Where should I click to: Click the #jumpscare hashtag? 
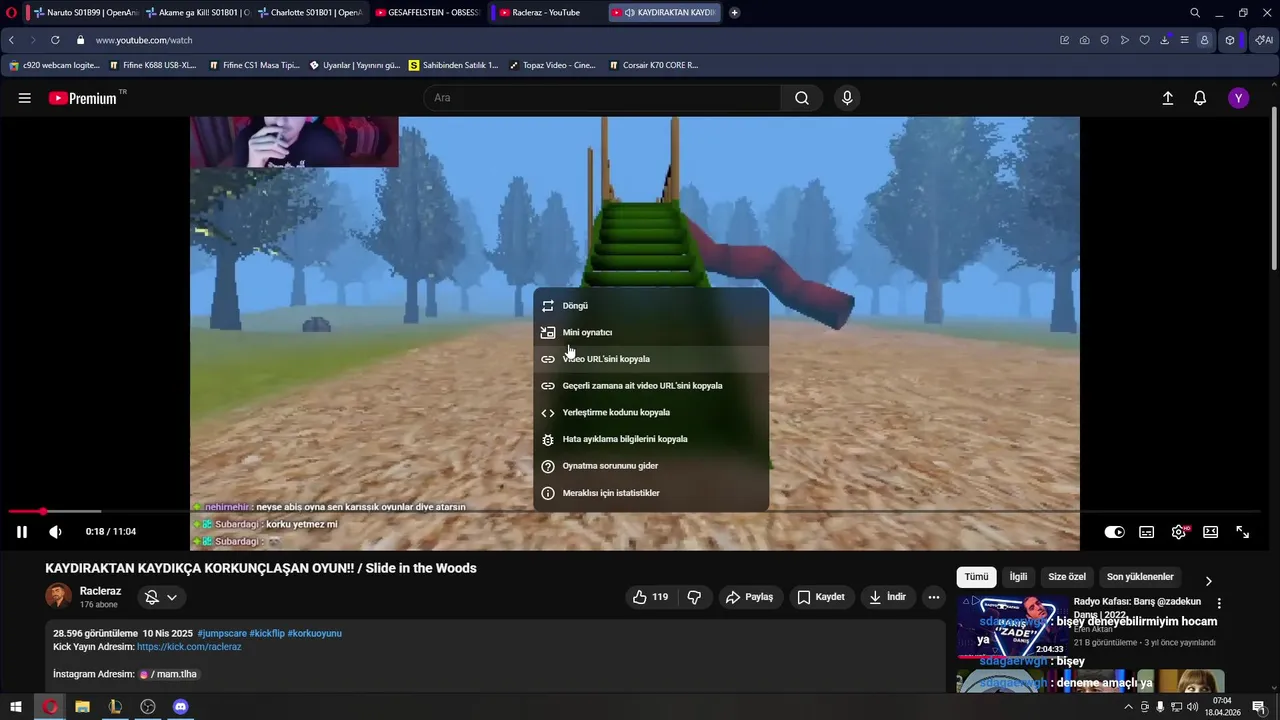pos(221,633)
